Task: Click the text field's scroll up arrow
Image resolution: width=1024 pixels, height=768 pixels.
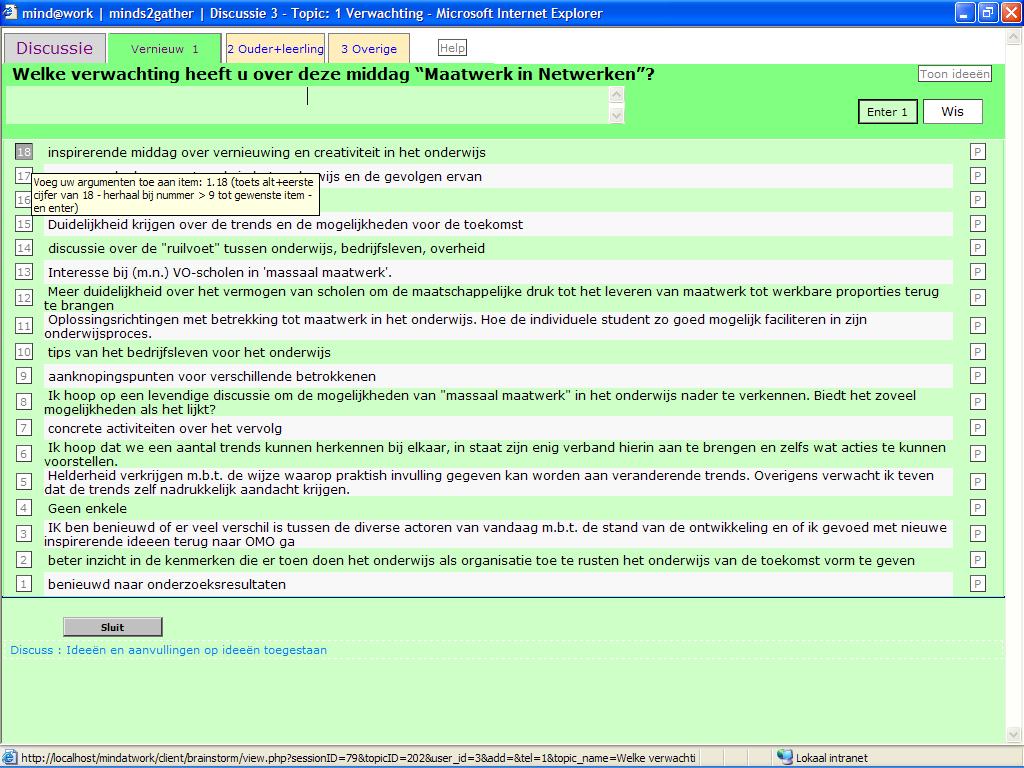Action: point(616,95)
